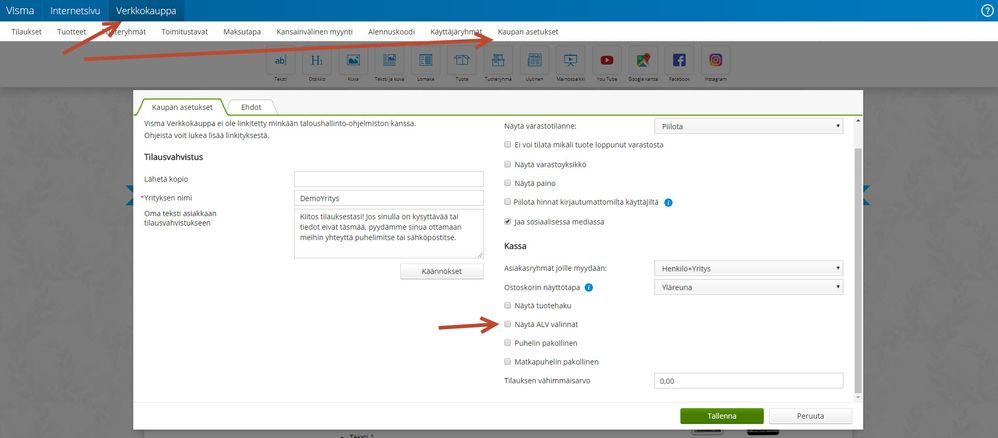Click Yrityksen nimi field with DemoYritys
This screenshot has width=998, height=438.
click(389, 198)
